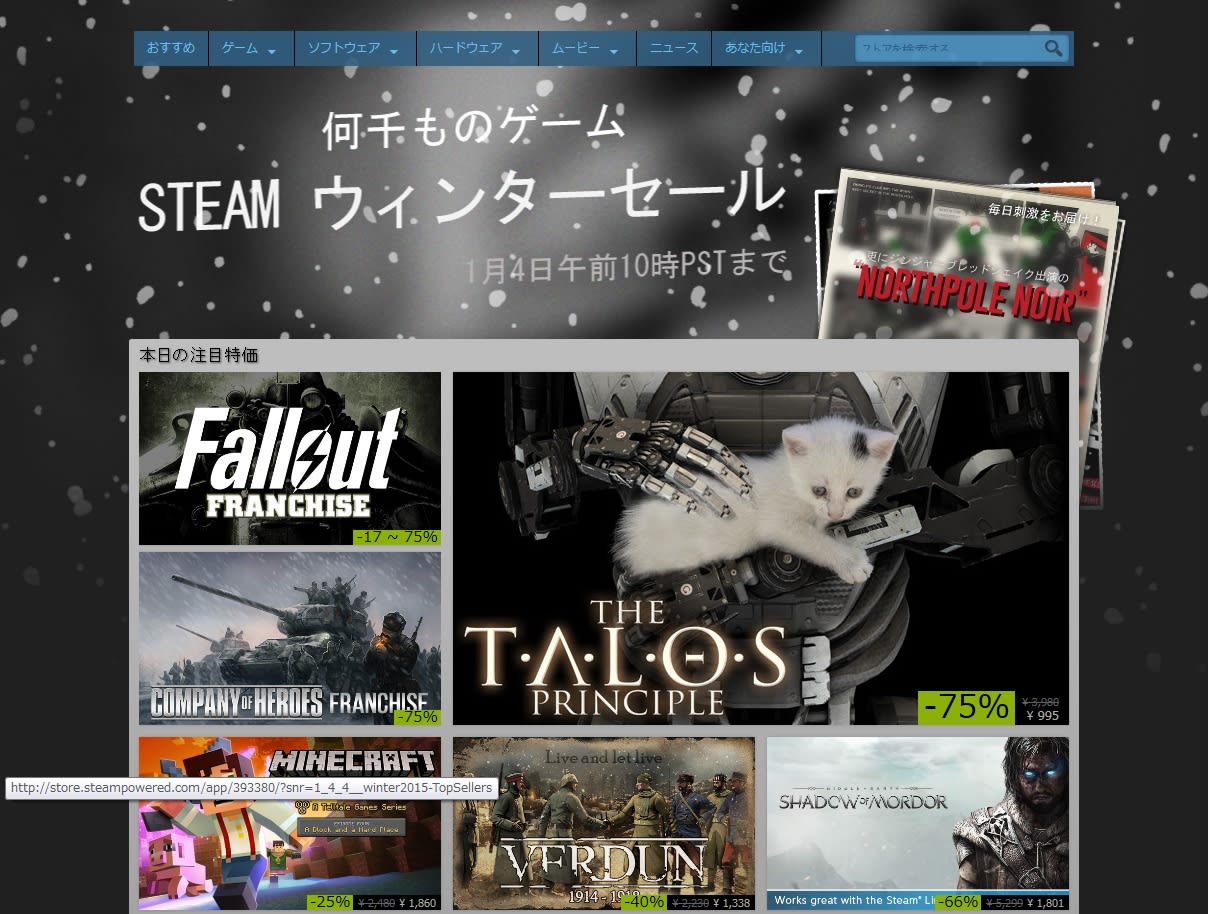Viewport: 1208px width, 914px height.
Task: Click the ¥ 1,338 Verdun price
Action: pyautogui.click(x=731, y=903)
